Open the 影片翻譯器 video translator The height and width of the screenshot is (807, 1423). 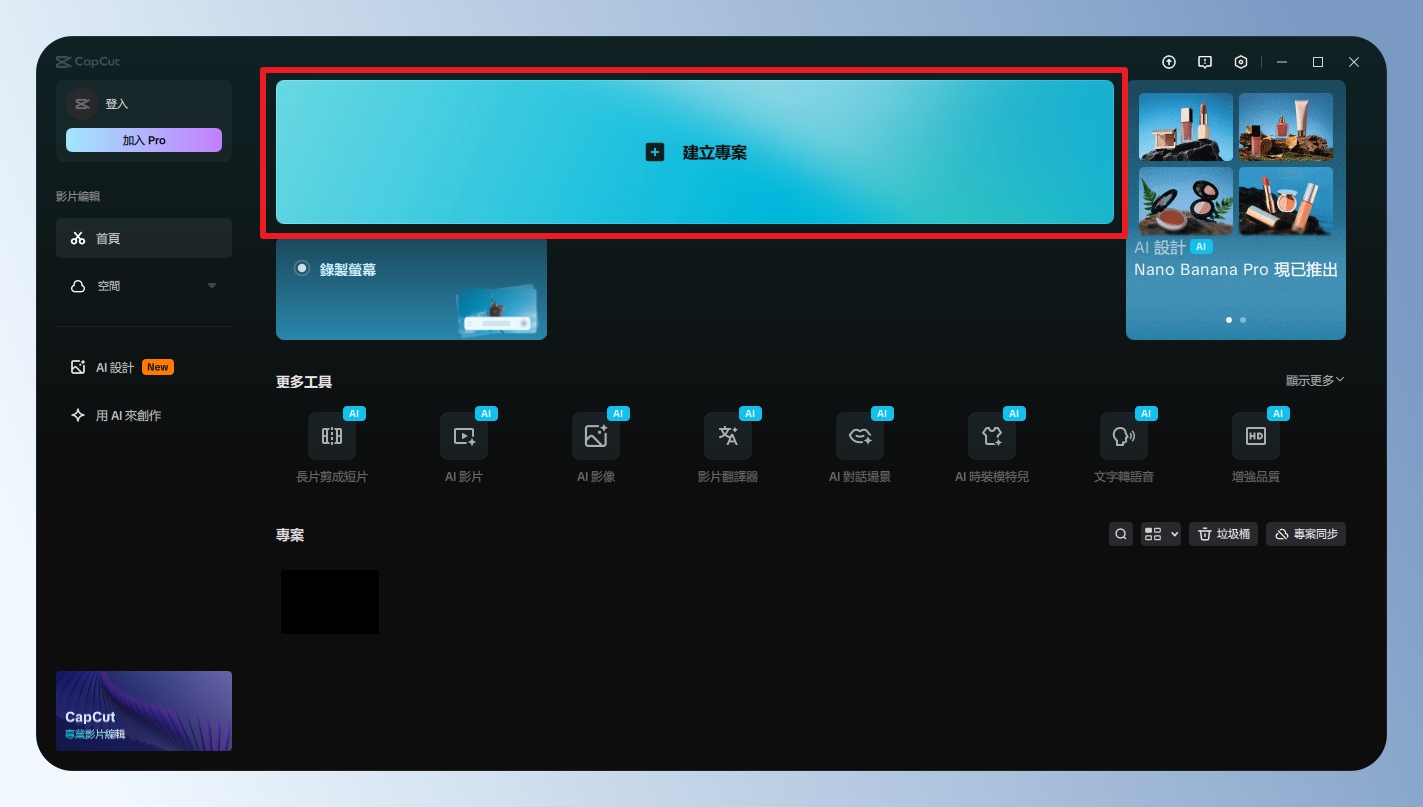coord(728,436)
